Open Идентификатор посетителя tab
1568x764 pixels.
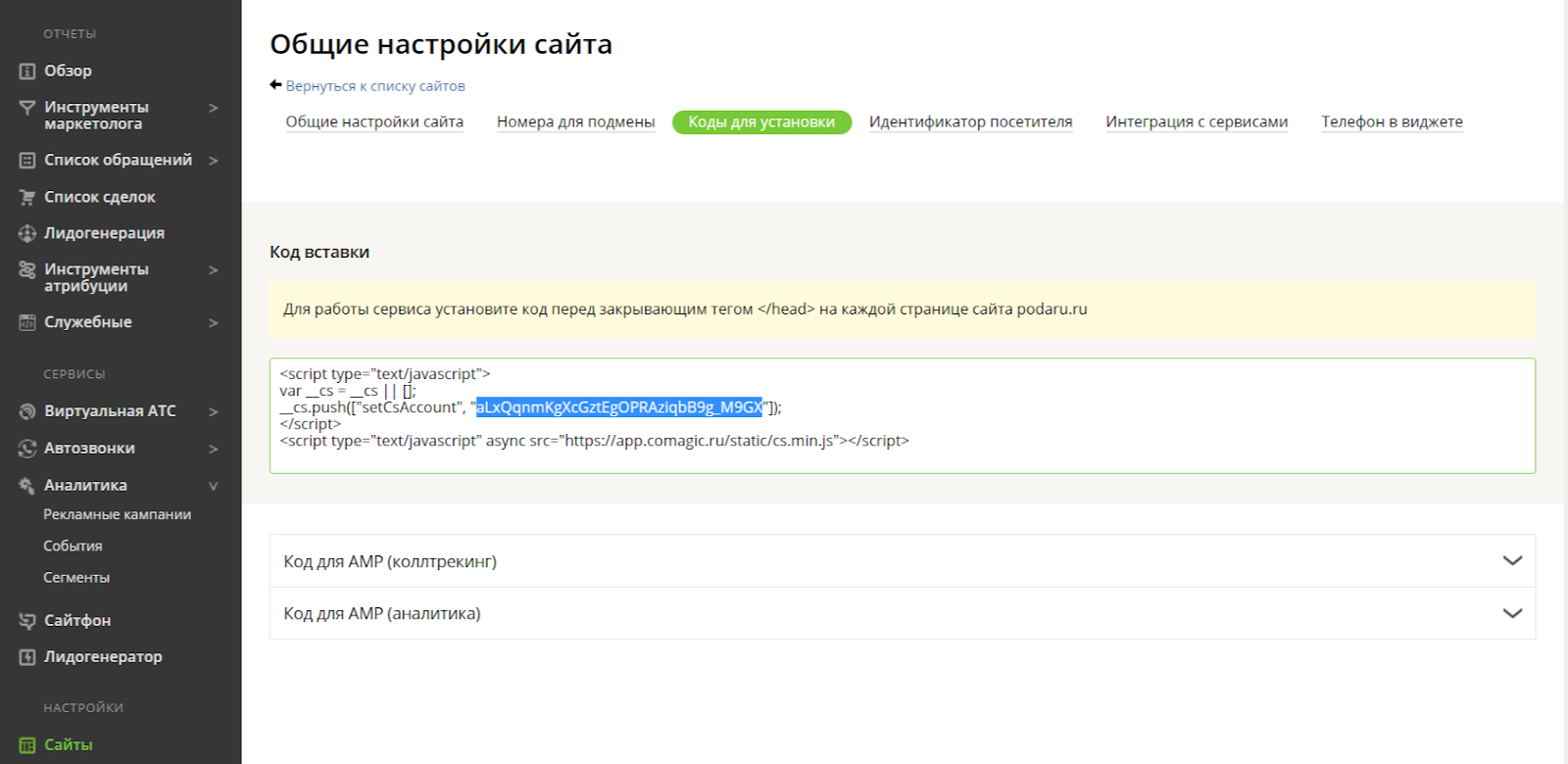point(970,122)
